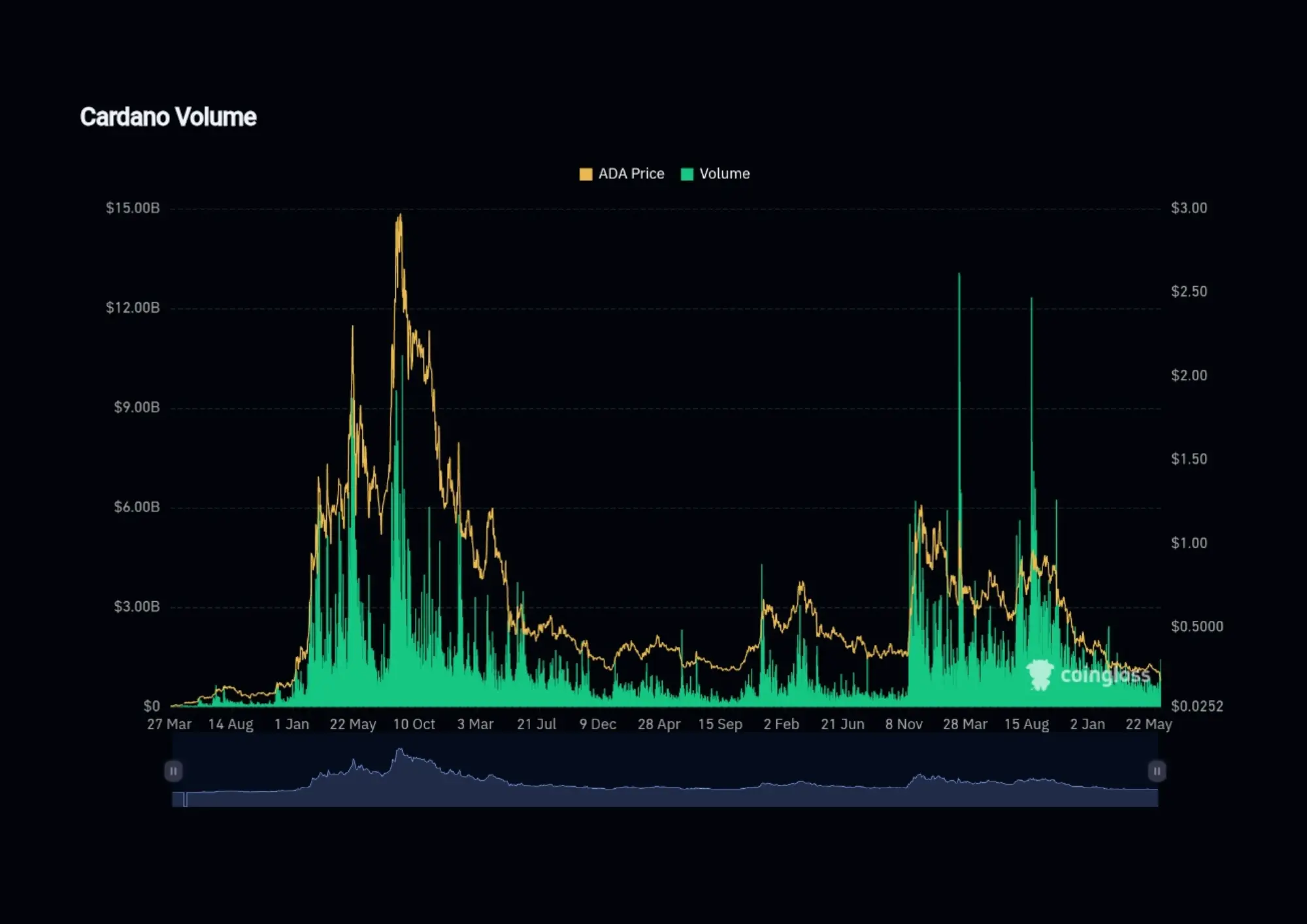Click the 28 Mar date label
This screenshot has width=1307, height=924.
click(965, 724)
